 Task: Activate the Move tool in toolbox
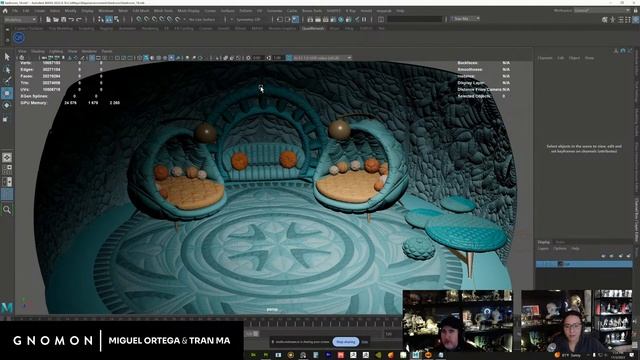tap(7, 93)
